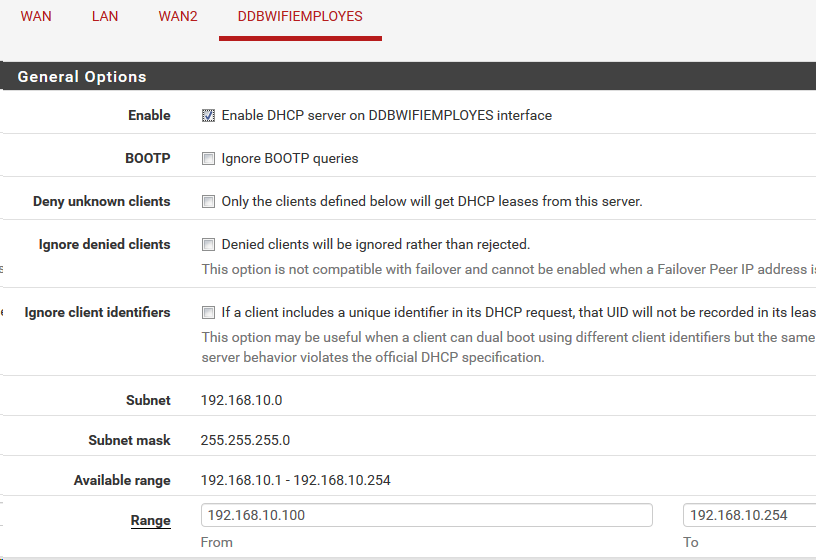Tick the Deny unknown clients checkbox
This screenshot has width=816, height=560.
[209, 202]
